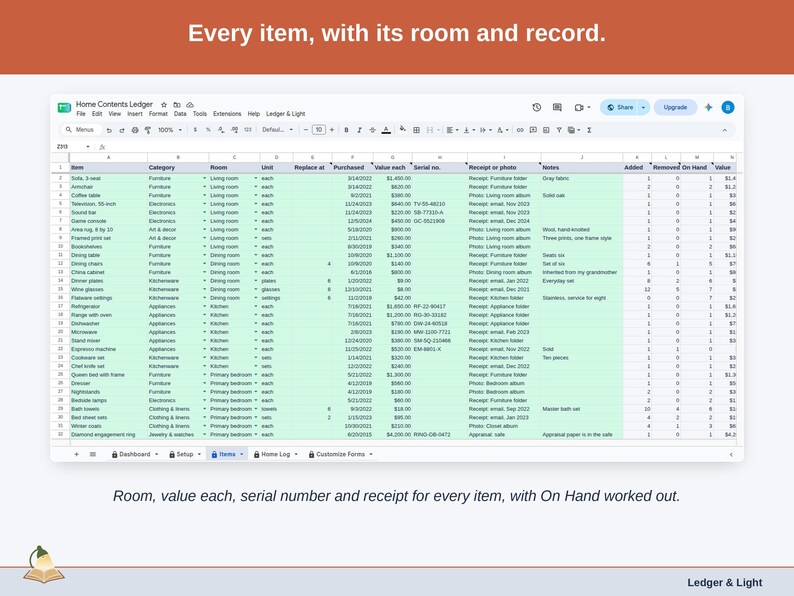Open the Meet camera dropdown
This screenshot has width=794, height=596.
(x=589, y=107)
